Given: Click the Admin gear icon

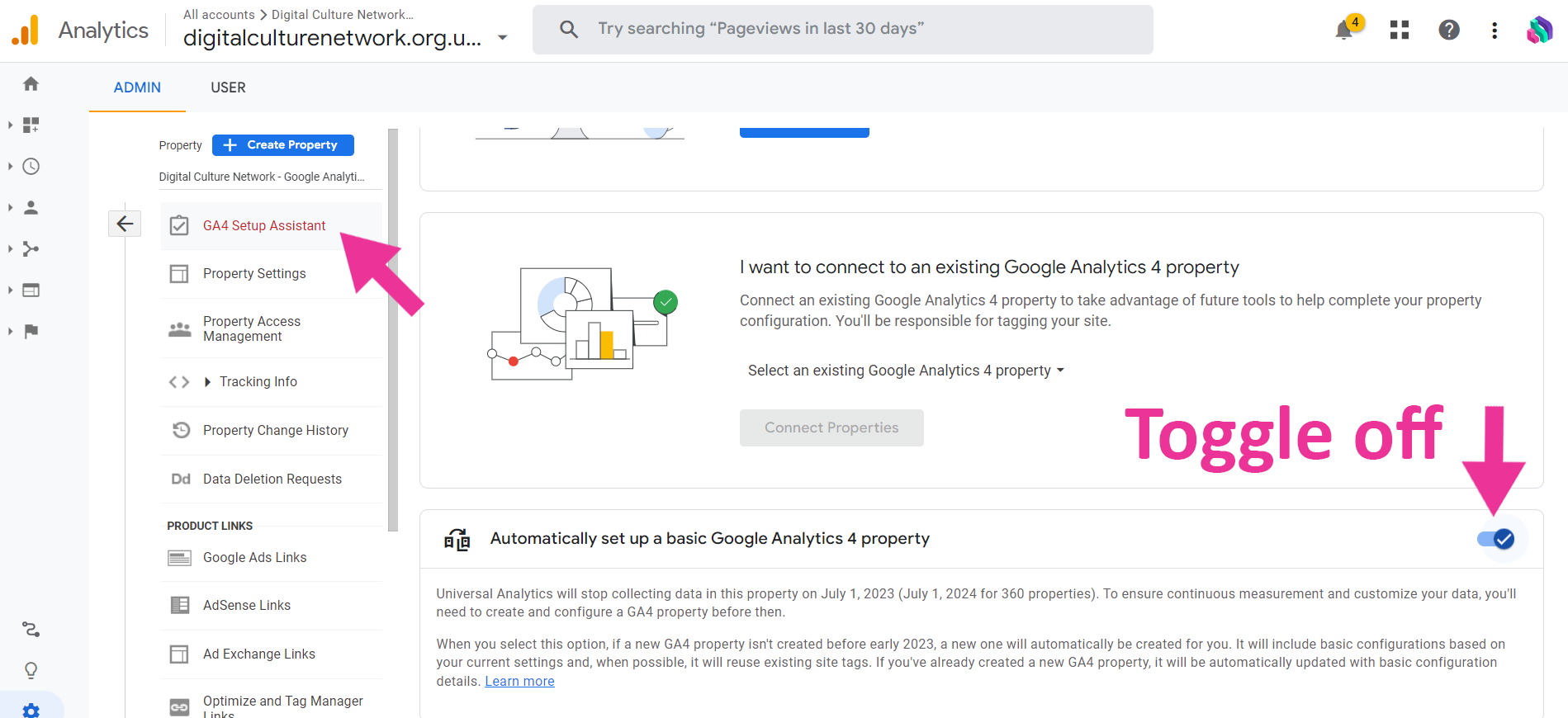Looking at the screenshot, I should click(x=31, y=710).
